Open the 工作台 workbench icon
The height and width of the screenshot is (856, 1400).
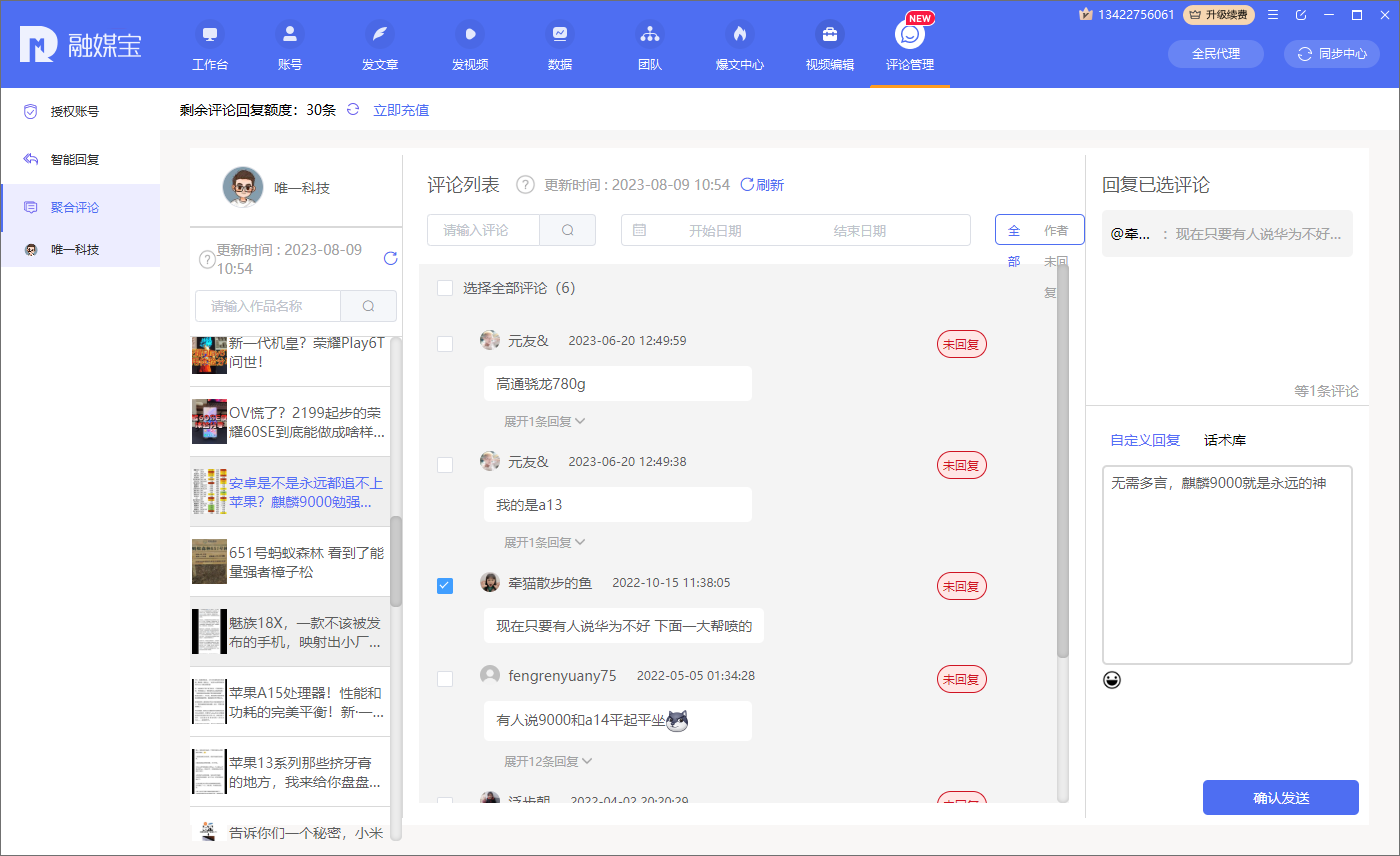[x=210, y=46]
